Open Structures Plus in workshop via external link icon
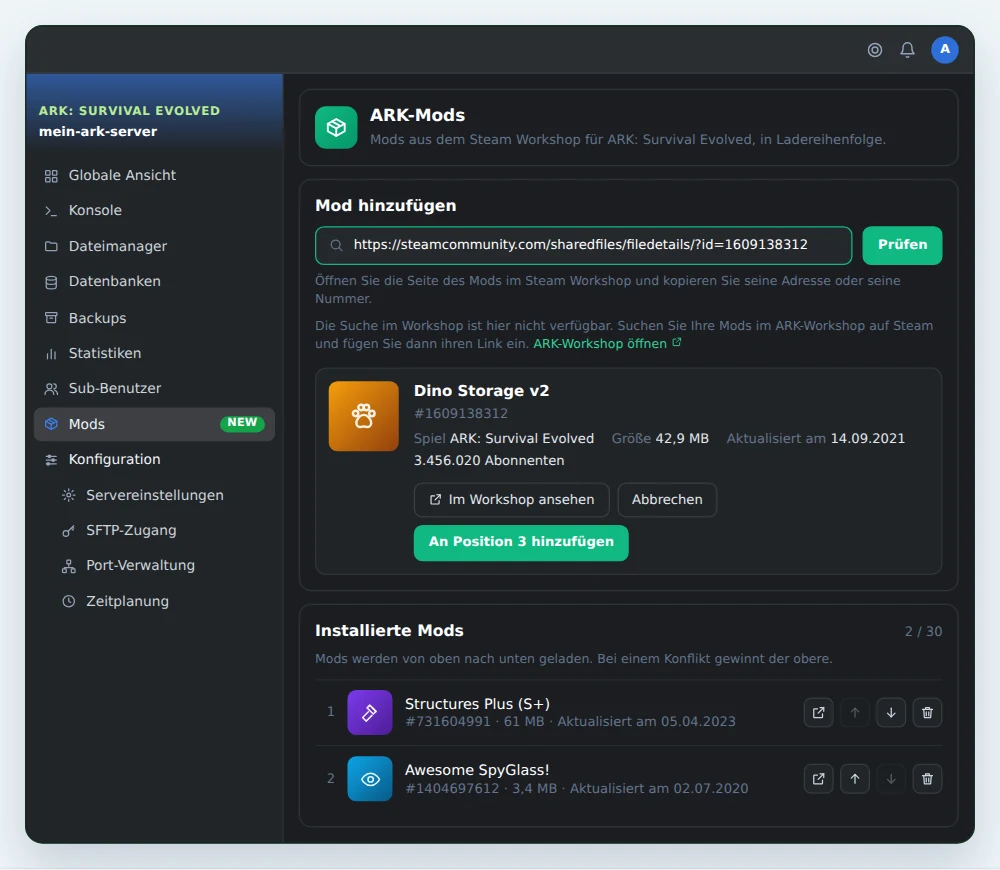The width and height of the screenshot is (1000, 870). (x=818, y=712)
